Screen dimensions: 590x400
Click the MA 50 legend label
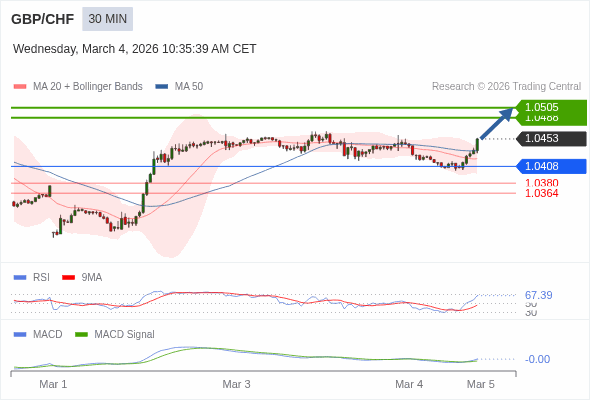189,87
